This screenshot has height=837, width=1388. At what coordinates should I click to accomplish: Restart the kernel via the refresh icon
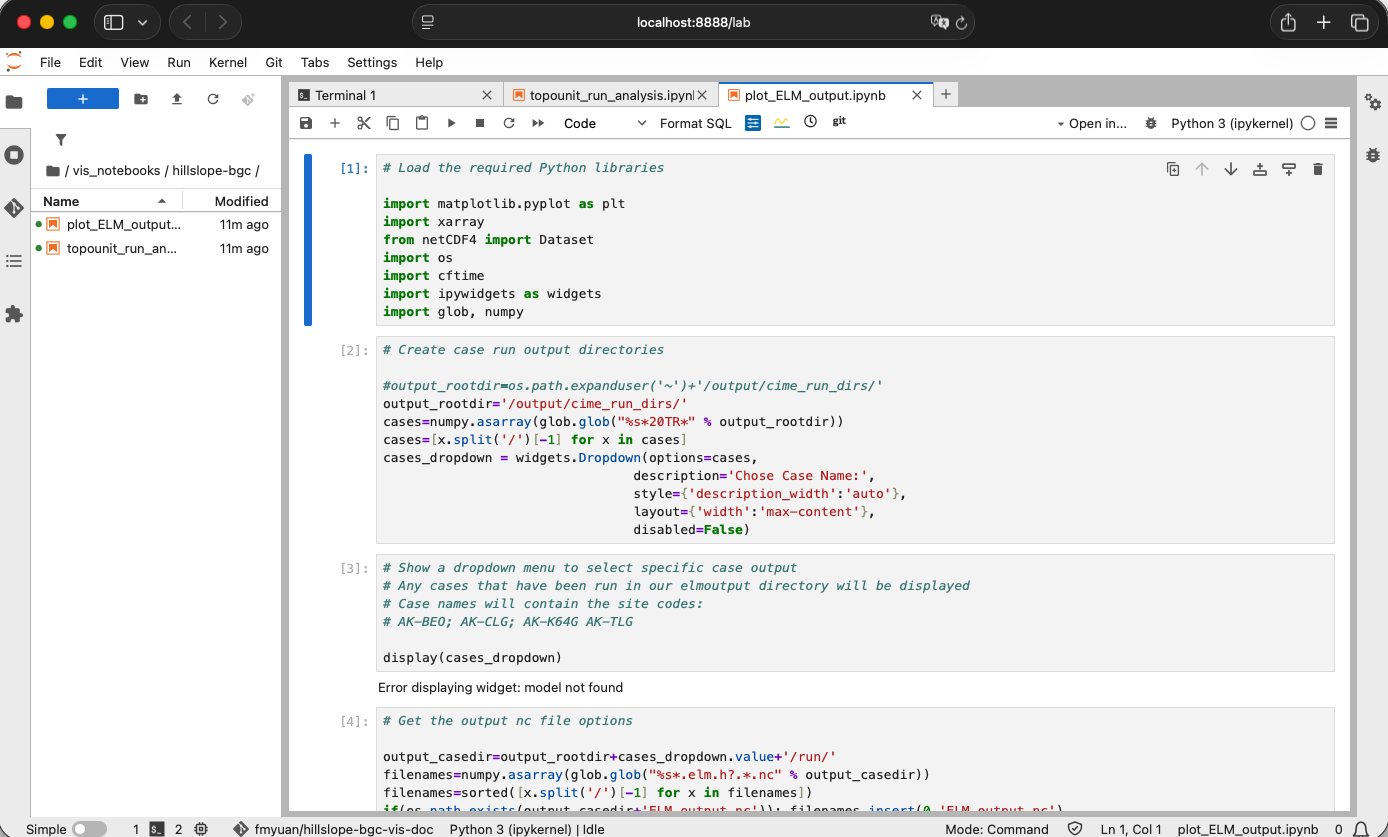509,122
